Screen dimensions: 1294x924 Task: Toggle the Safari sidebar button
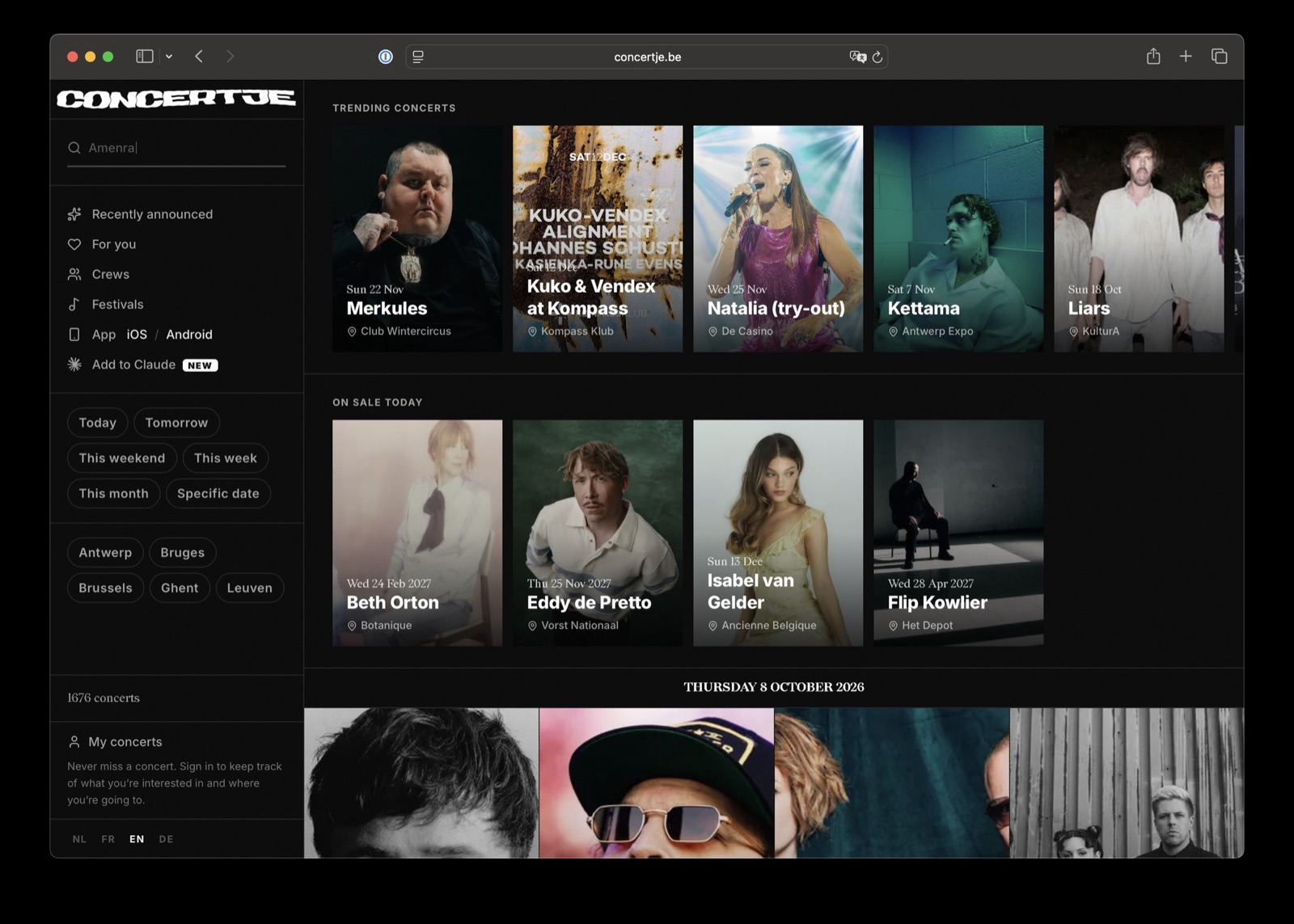point(145,57)
